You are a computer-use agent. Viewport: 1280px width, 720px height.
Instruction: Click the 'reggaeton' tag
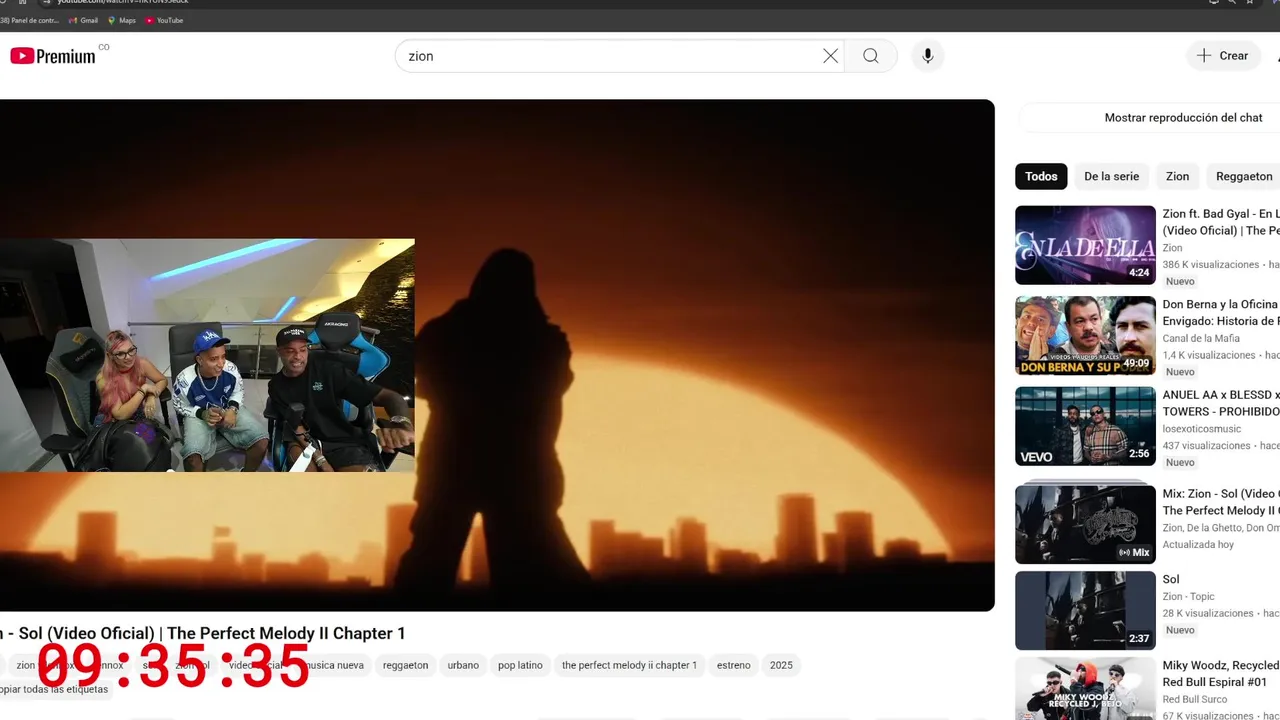pyautogui.click(x=405, y=665)
